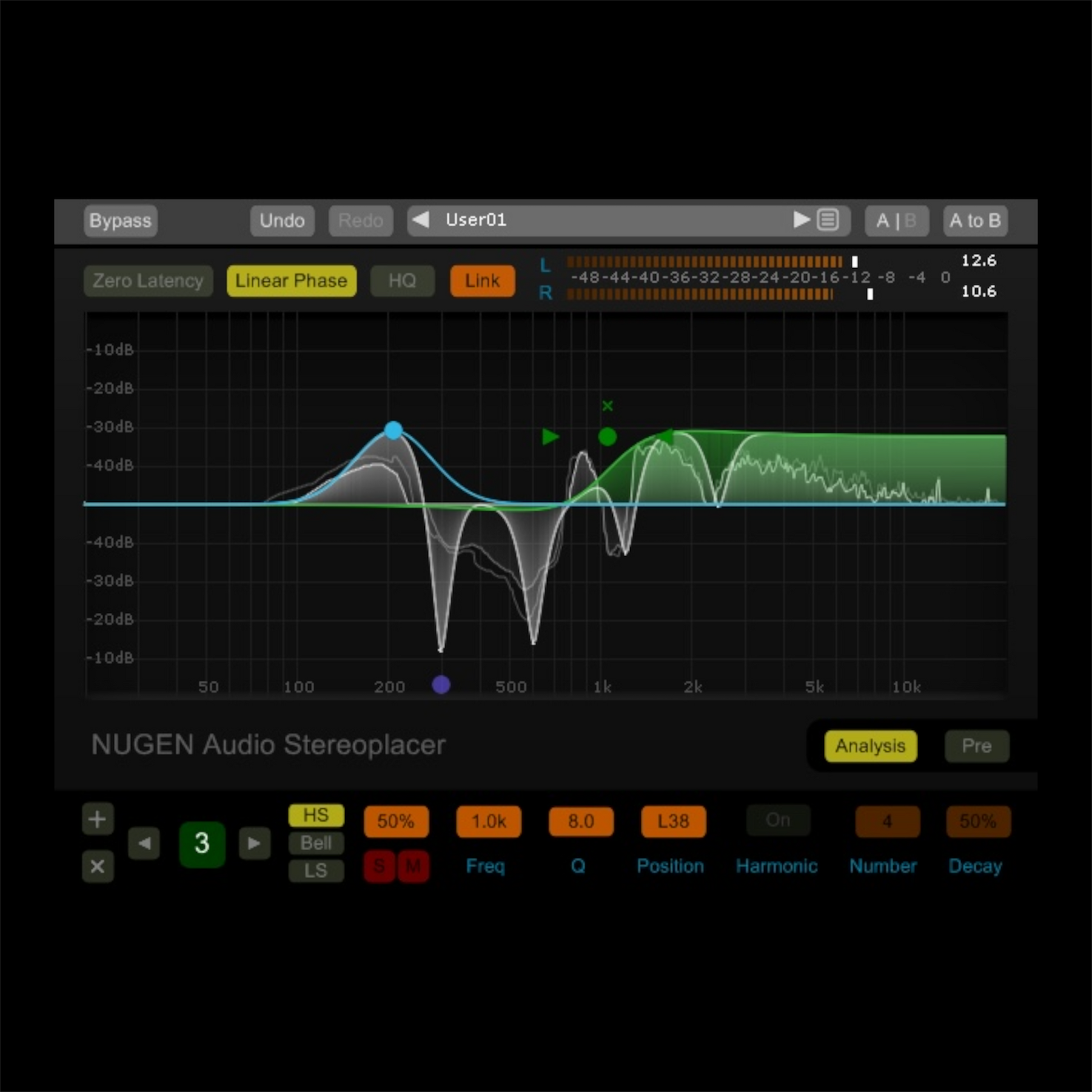Screen dimensions: 1092x1092
Task: Click the L channel level meter
Action: [x=713, y=261]
